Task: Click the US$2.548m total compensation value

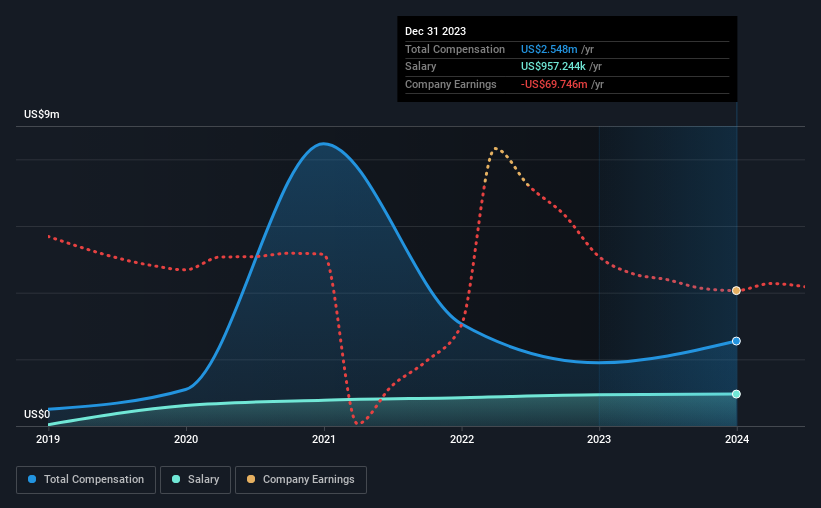Action: coord(549,49)
